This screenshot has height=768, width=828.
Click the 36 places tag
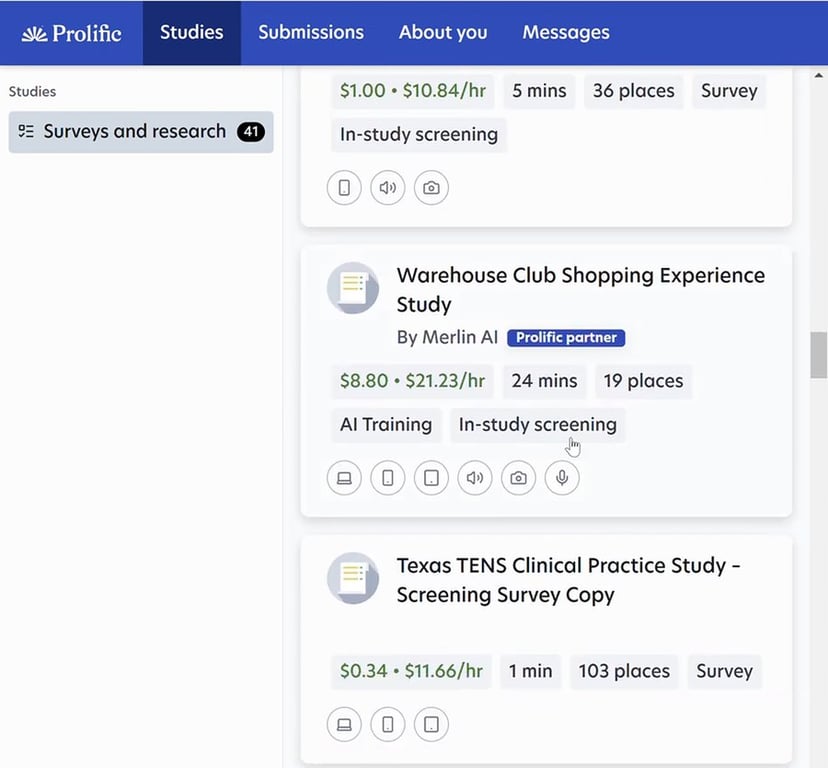click(x=634, y=91)
